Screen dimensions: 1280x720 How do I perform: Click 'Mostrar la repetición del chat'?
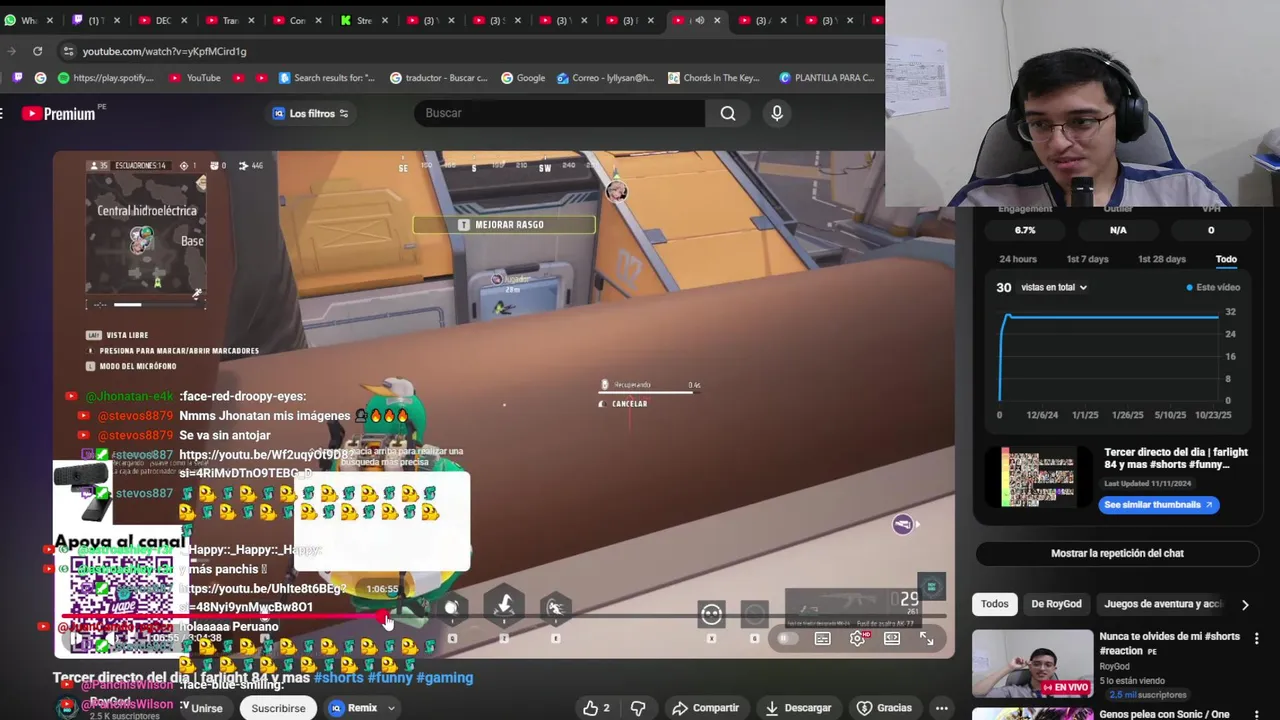coord(1117,553)
